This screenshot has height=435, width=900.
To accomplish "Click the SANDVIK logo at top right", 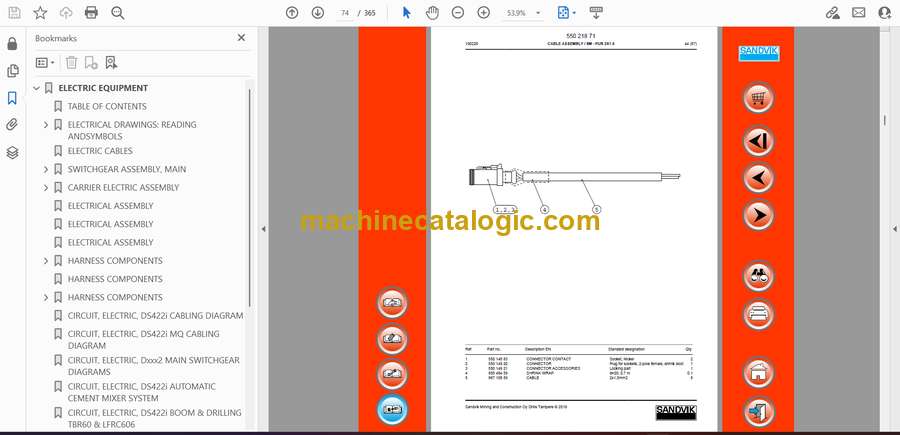I will tap(758, 53).
